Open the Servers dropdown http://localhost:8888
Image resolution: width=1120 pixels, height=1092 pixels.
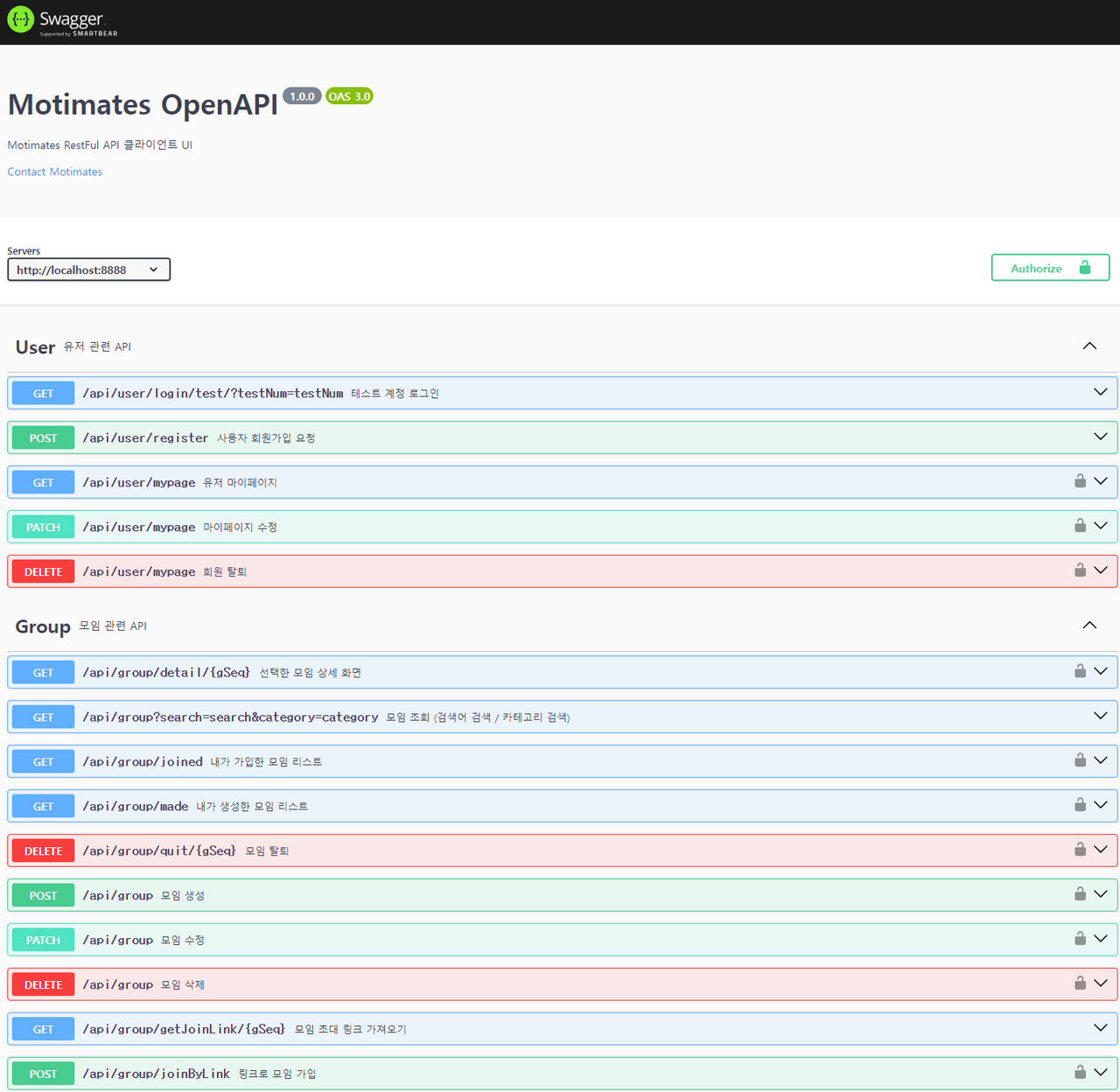(x=88, y=269)
